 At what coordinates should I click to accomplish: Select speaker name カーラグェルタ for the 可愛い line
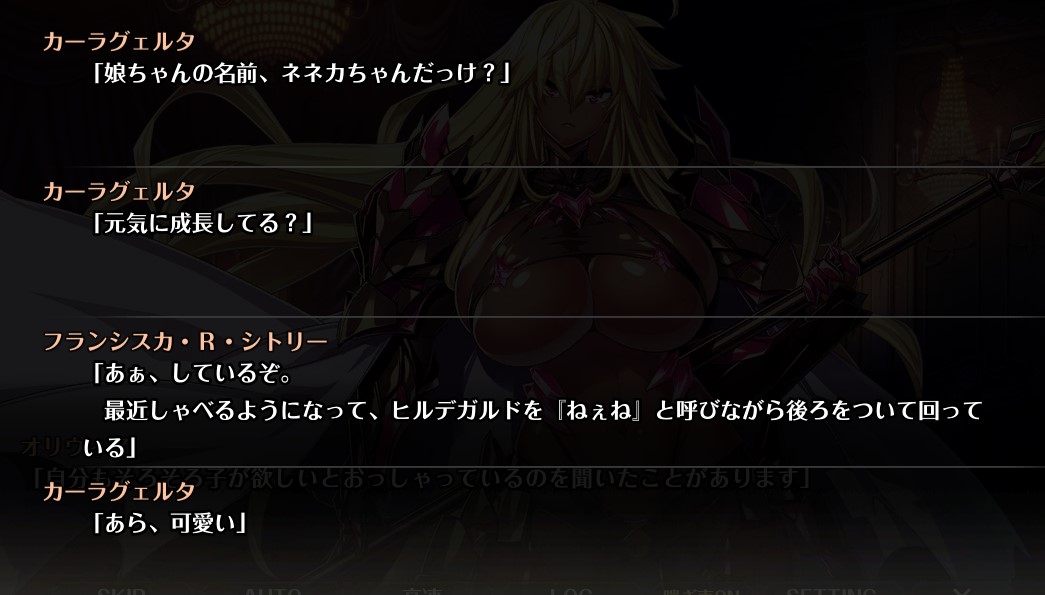click(119, 492)
